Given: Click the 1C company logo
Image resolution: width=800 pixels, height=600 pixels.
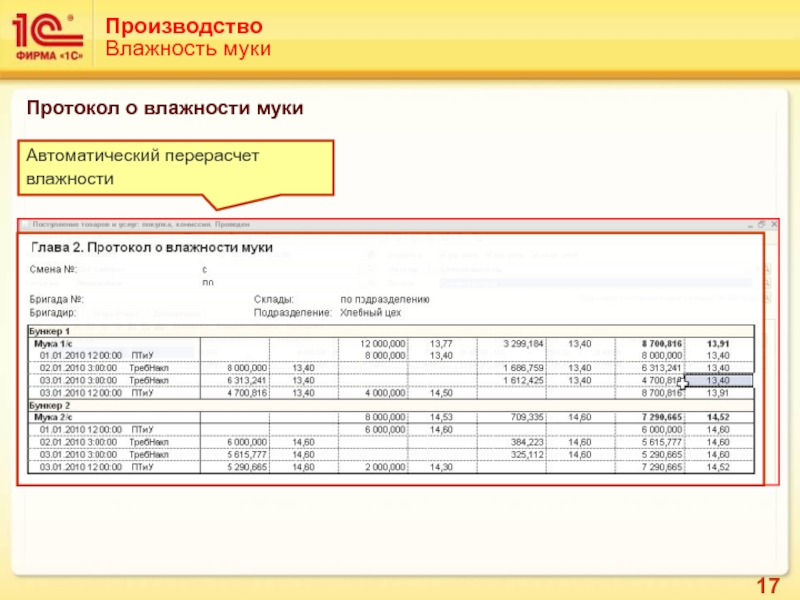Looking at the screenshot, I should click(47, 37).
